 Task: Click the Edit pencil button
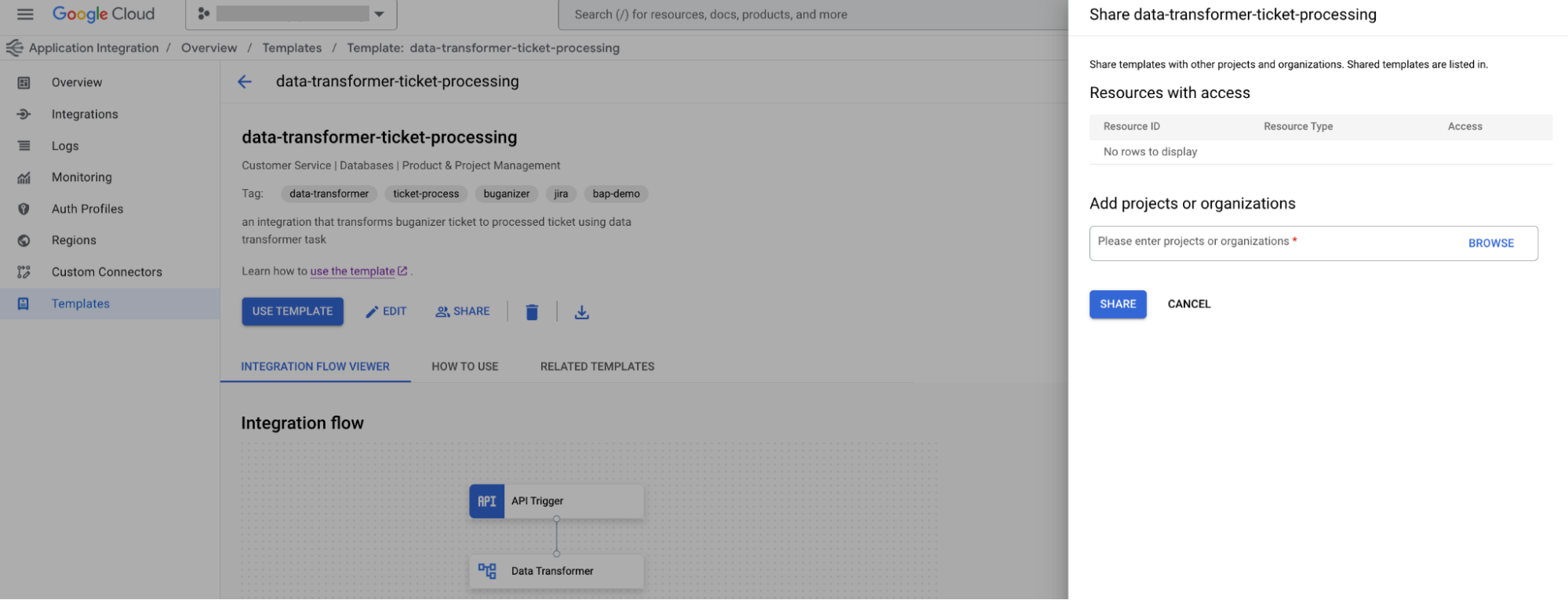click(386, 311)
